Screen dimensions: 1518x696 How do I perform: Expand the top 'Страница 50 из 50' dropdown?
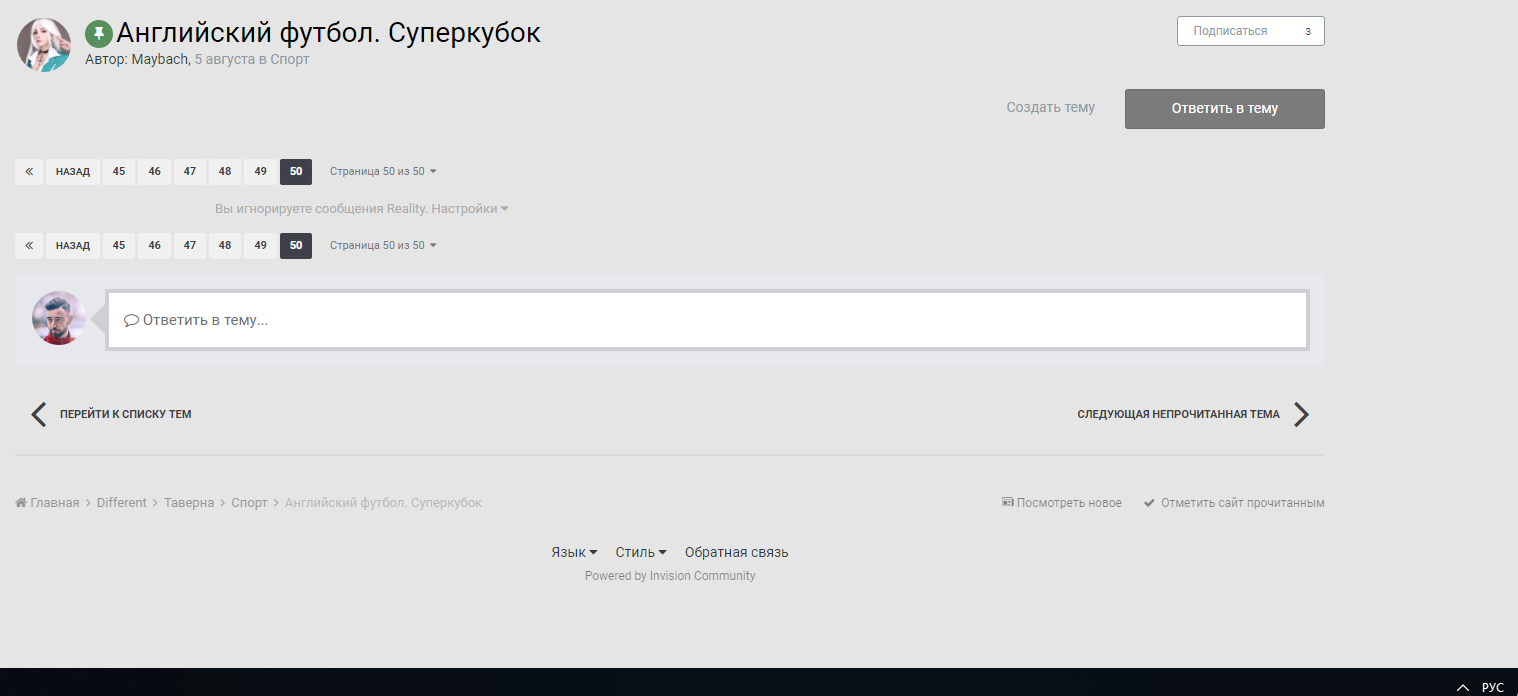pos(383,172)
